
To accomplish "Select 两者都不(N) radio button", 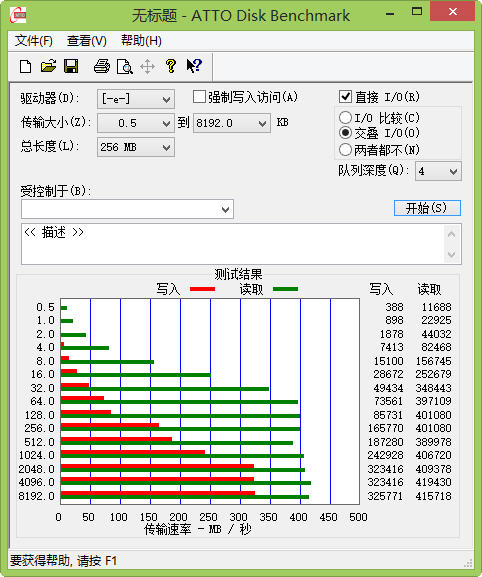I will 345,149.
